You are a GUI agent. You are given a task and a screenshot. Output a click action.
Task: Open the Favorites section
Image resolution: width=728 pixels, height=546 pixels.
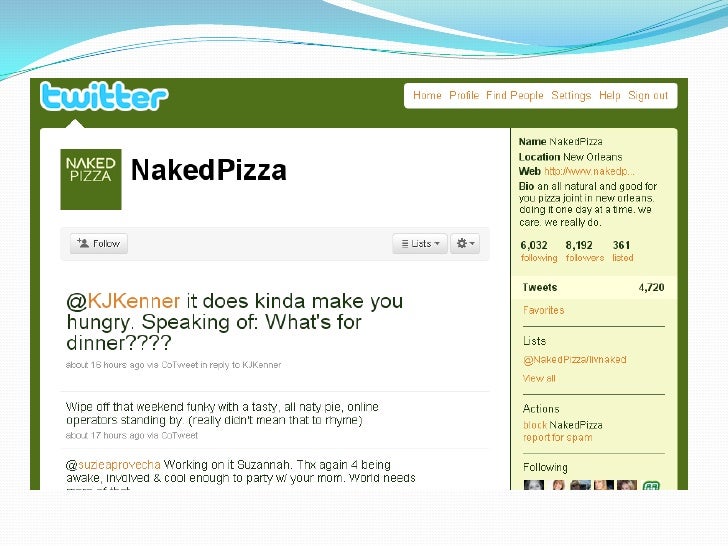(543, 310)
